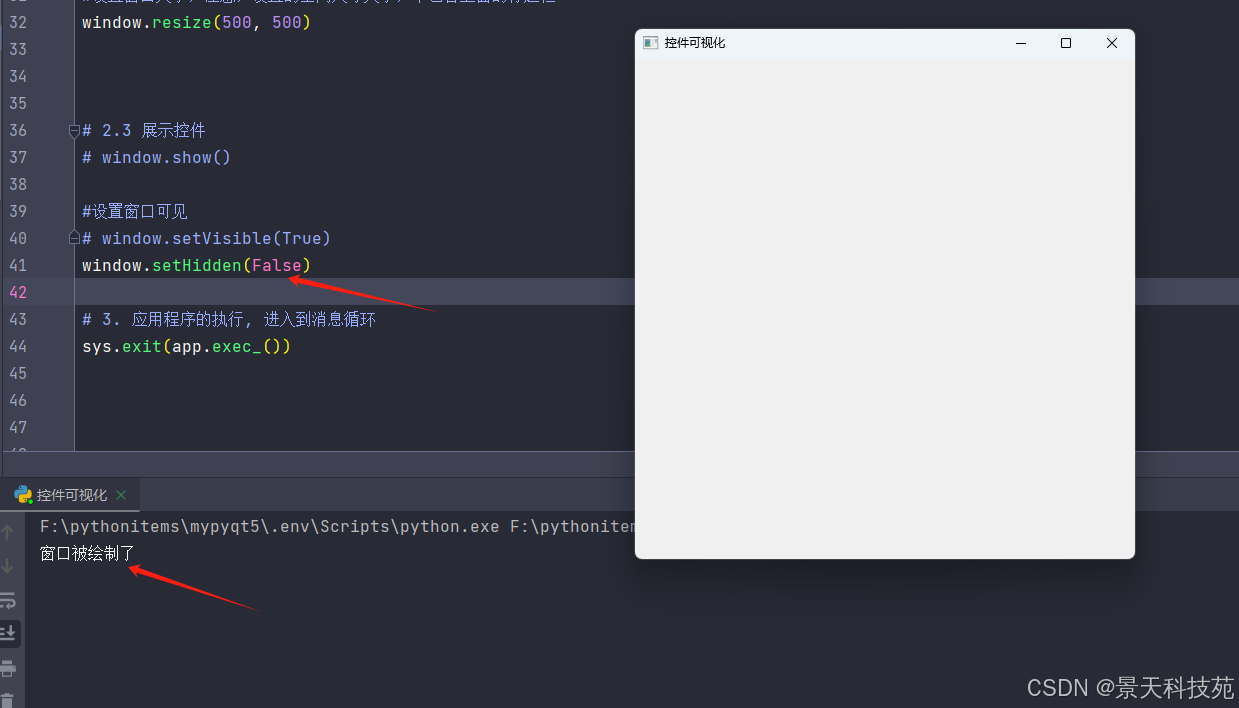
Task: Toggle soft-wrap in the Run console
Action: pyautogui.click(x=8, y=600)
